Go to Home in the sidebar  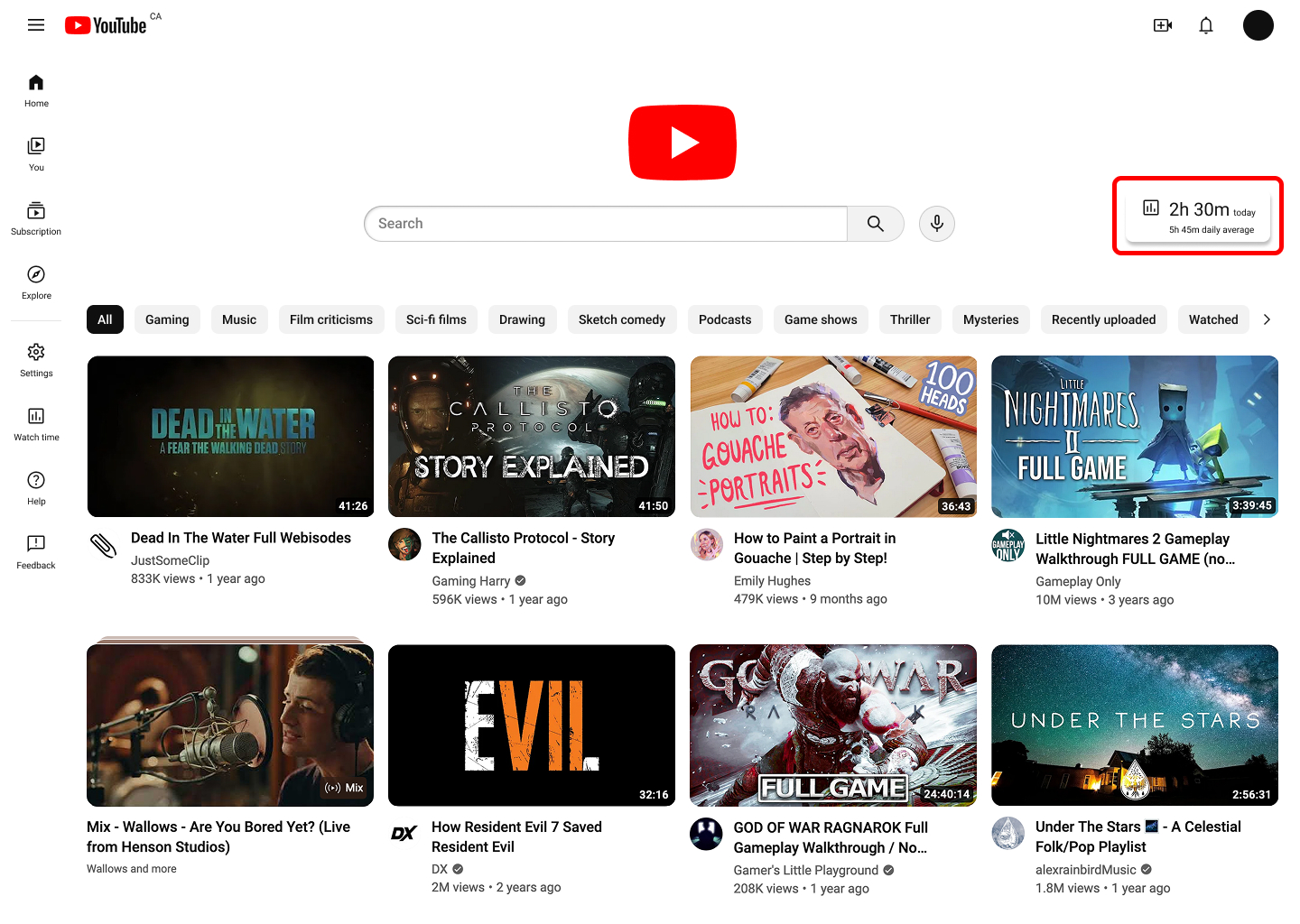36,90
